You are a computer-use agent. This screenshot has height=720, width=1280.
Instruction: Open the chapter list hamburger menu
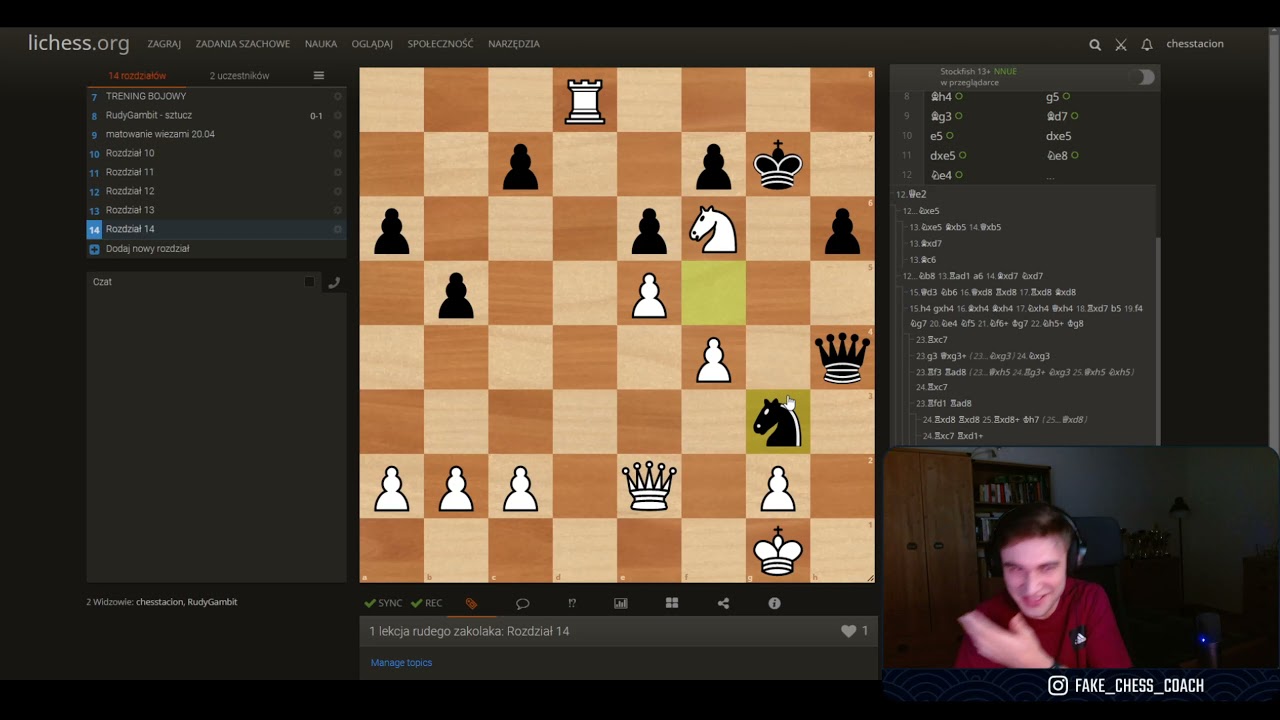319,76
